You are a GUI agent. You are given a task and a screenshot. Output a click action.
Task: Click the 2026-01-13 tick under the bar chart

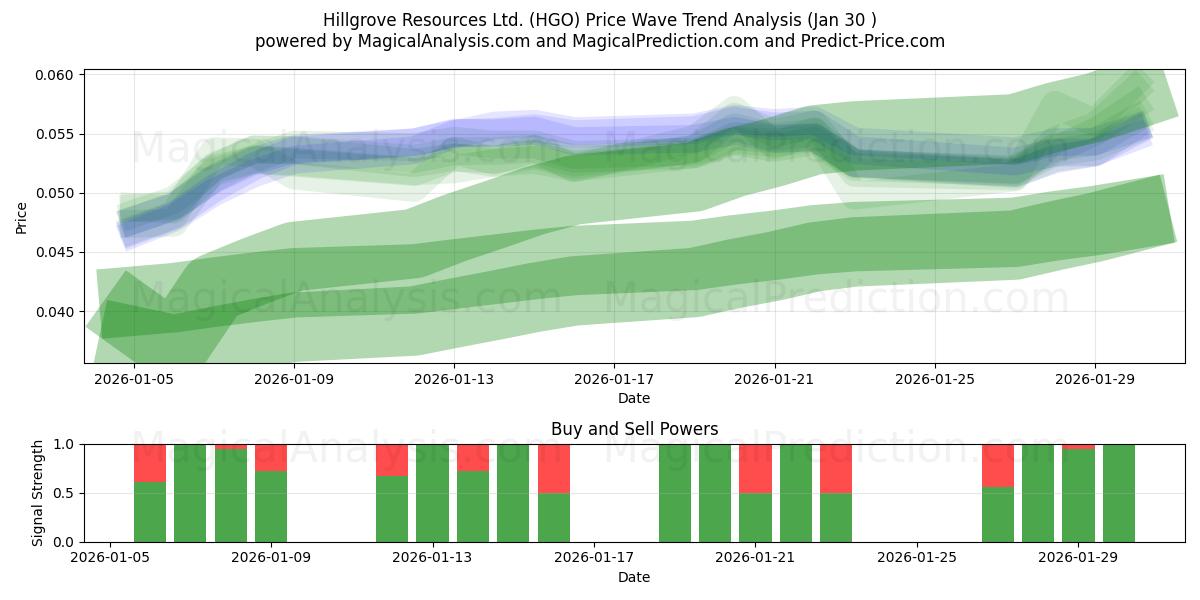(x=433, y=558)
